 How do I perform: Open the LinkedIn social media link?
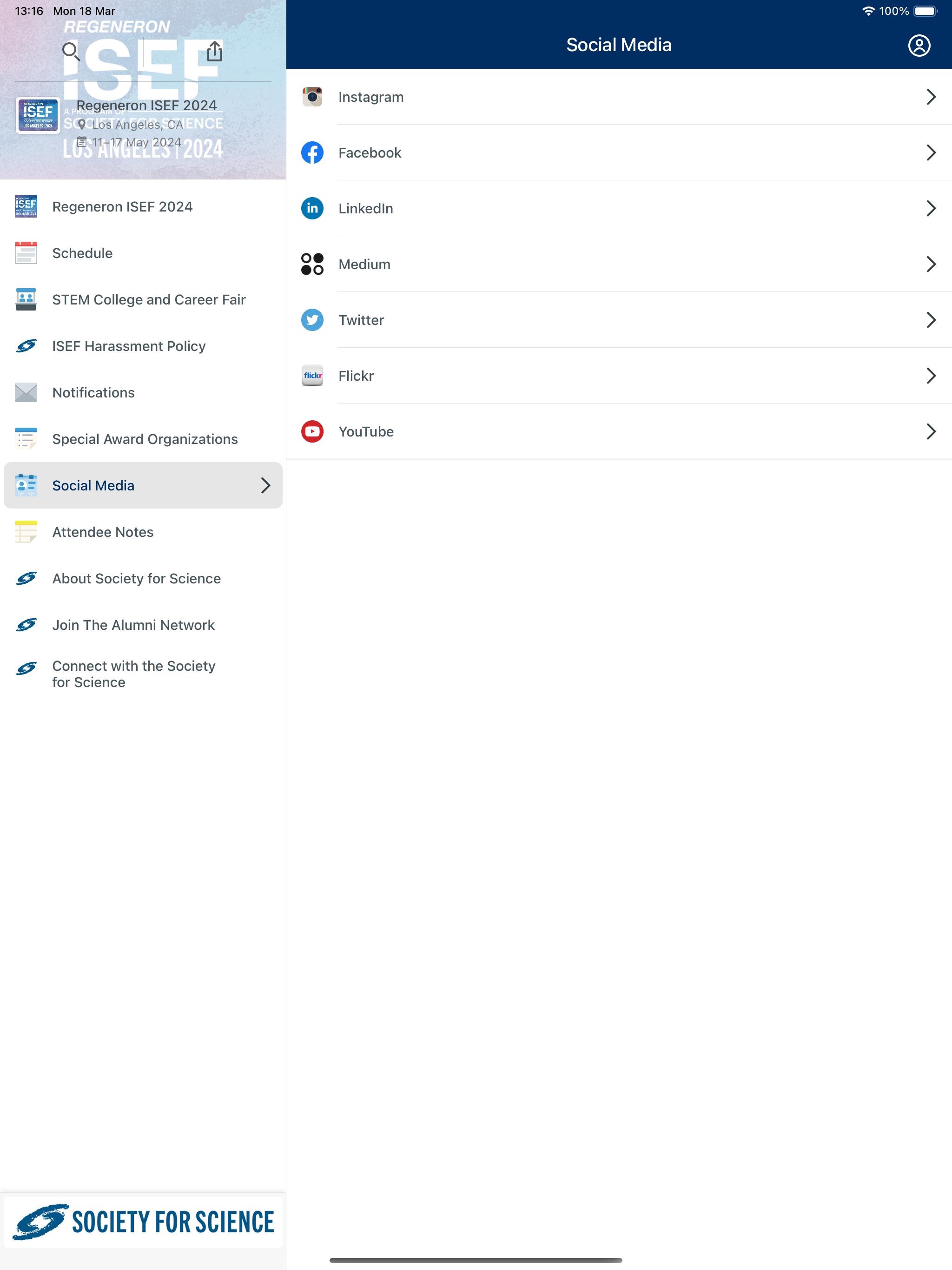(618, 208)
